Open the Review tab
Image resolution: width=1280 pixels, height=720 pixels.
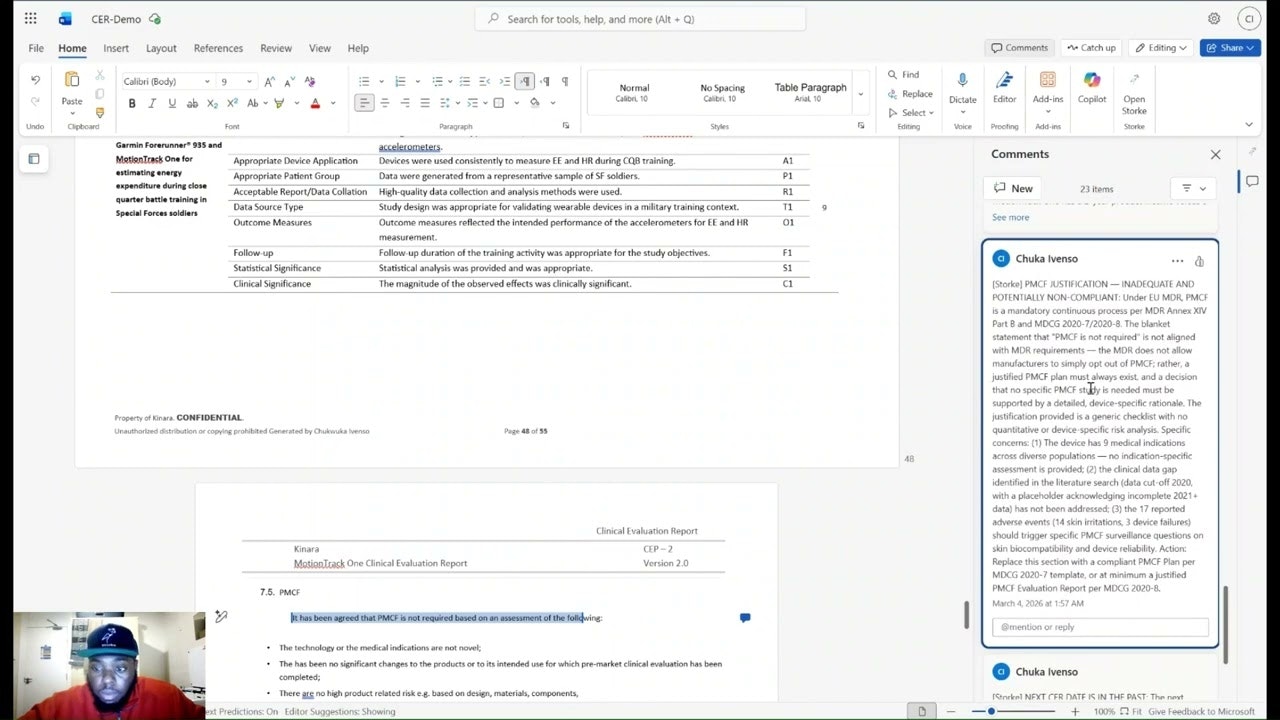[275, 48]
